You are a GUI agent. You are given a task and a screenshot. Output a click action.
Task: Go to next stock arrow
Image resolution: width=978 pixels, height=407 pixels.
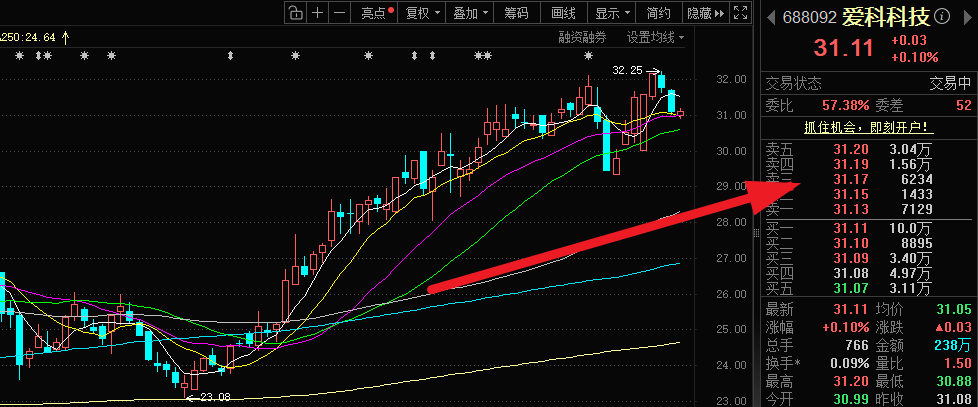tap(969, 17)
